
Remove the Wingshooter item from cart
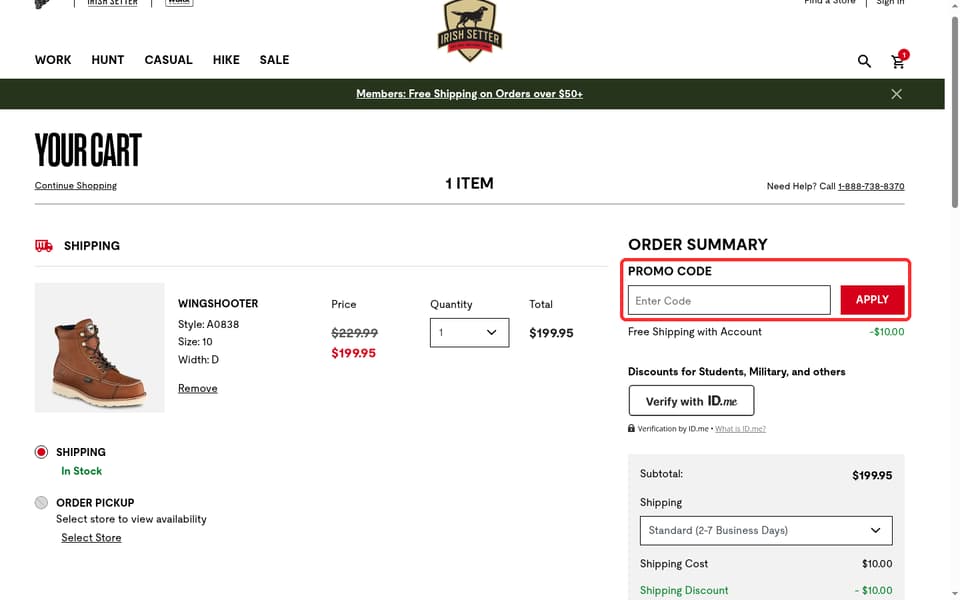coord(198,388)
